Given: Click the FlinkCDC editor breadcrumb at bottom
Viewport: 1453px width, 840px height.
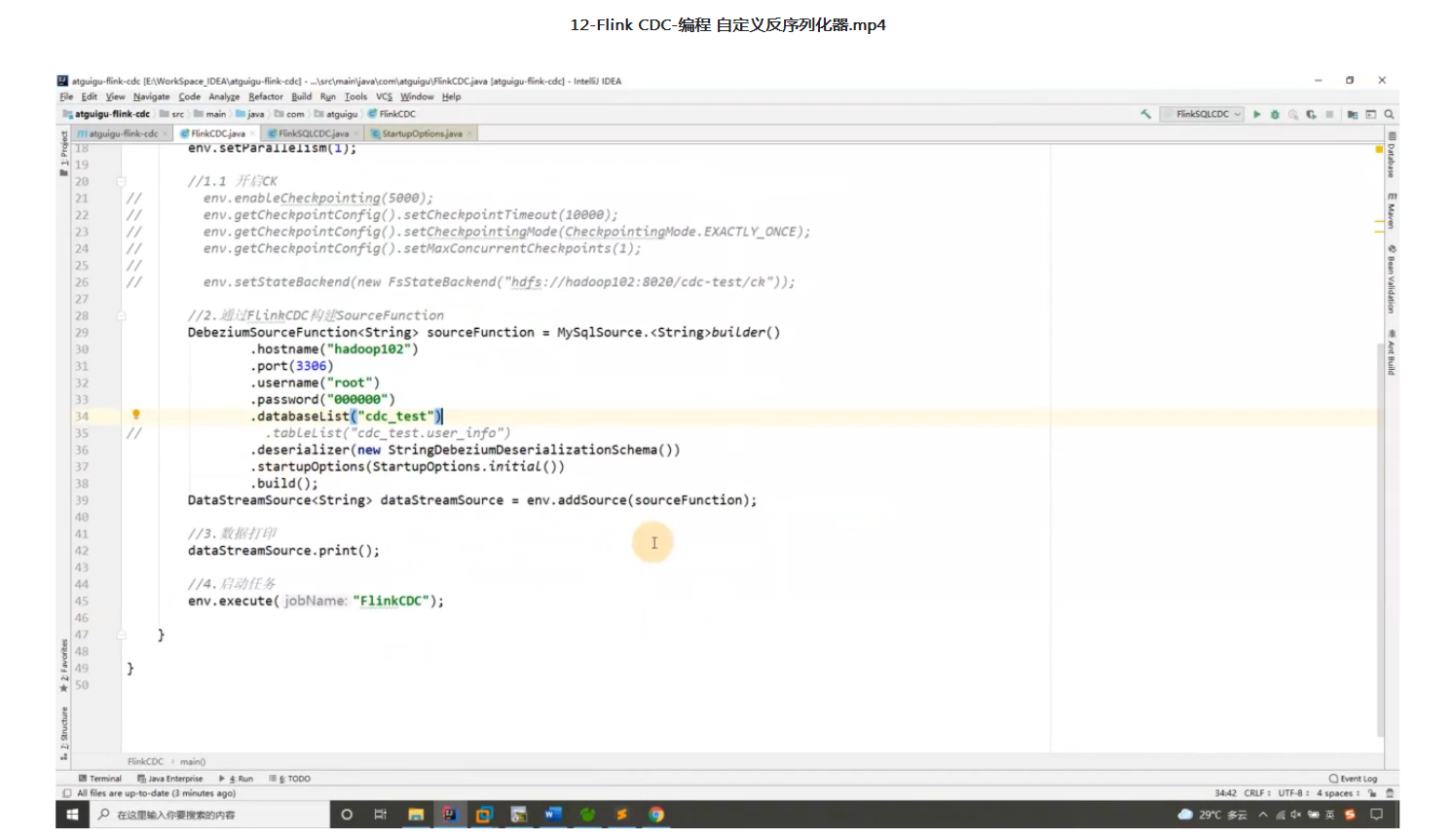Looking at the screenshot, I should point(145,762).
